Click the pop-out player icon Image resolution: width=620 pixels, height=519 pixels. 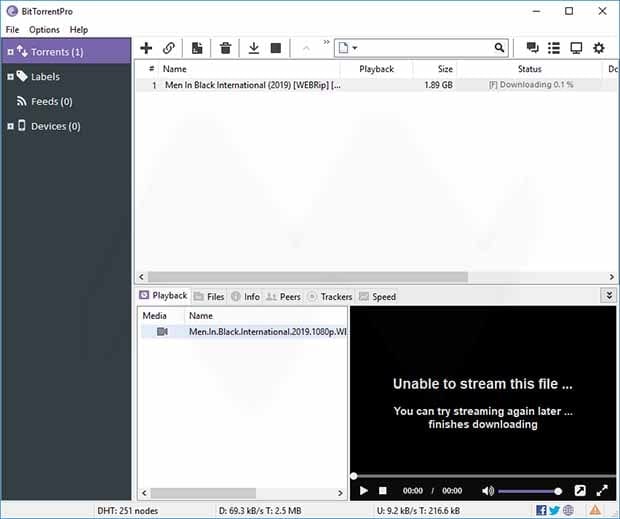point(580,491)
